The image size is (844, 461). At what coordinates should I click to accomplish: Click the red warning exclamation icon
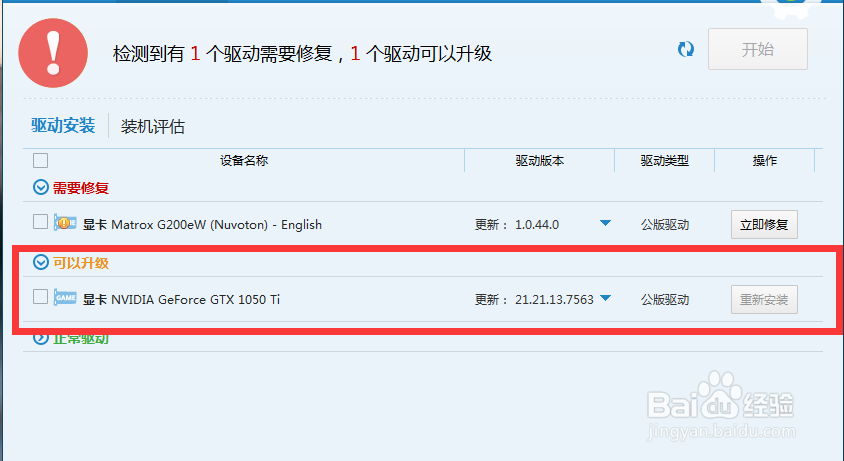pyautogui.click(x=53, y=53)
